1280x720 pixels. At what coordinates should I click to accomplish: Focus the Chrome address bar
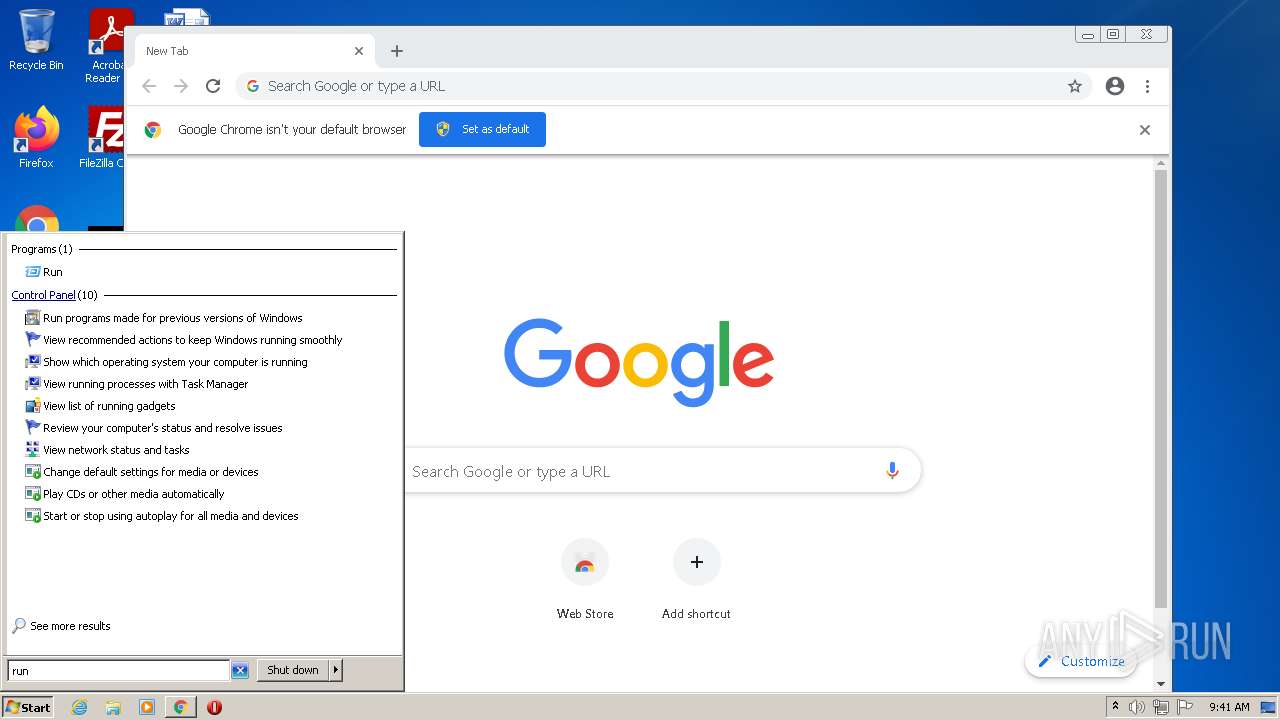point(661,86)
